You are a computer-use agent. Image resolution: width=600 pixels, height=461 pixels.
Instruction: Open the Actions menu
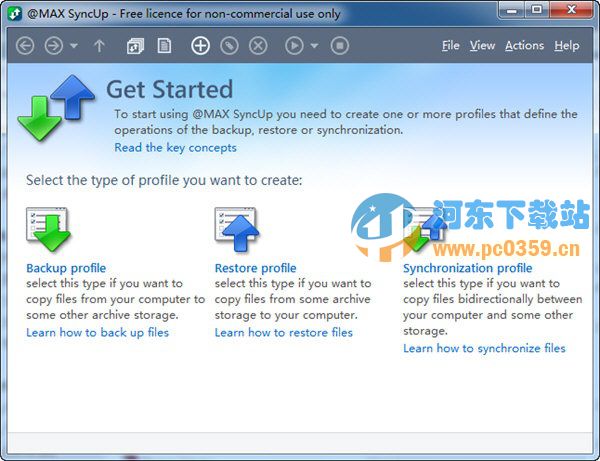click(524, 46)
